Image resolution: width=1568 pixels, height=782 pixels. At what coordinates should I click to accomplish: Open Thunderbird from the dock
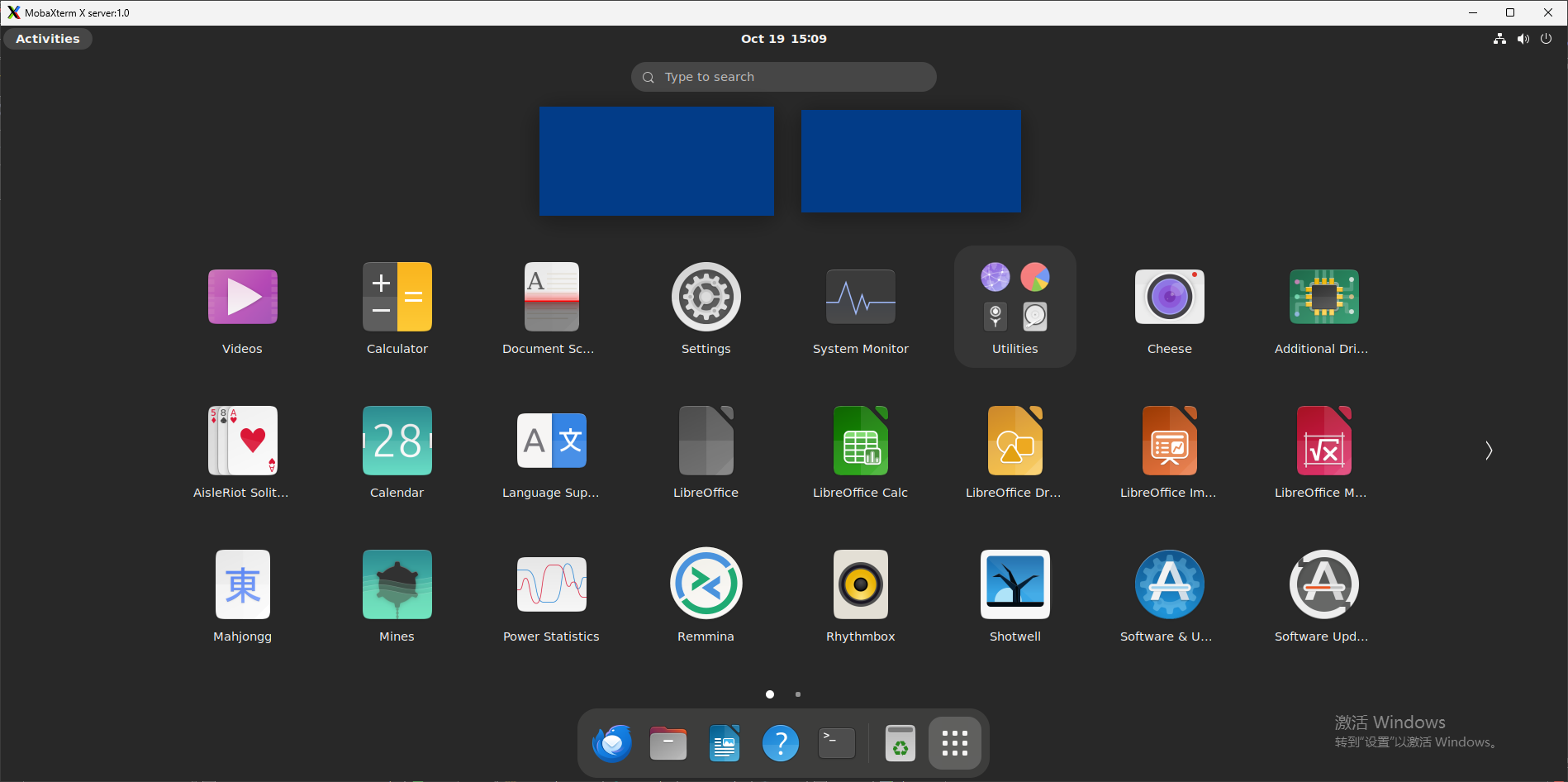coord(612,743)
